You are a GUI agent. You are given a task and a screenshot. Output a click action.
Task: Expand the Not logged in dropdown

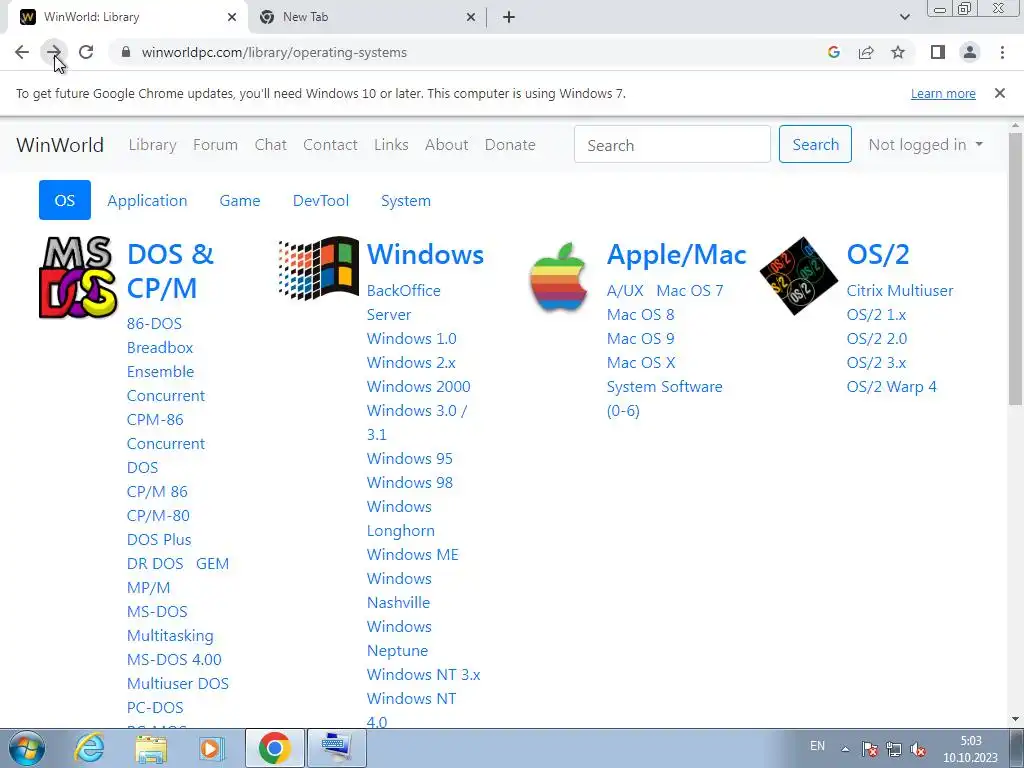click(x=925, y=144)
